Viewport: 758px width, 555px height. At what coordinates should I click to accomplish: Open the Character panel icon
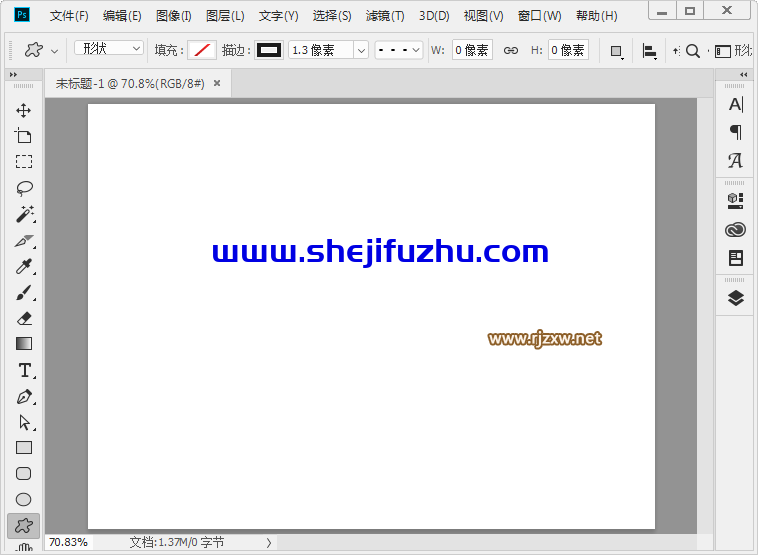(736, 104)
